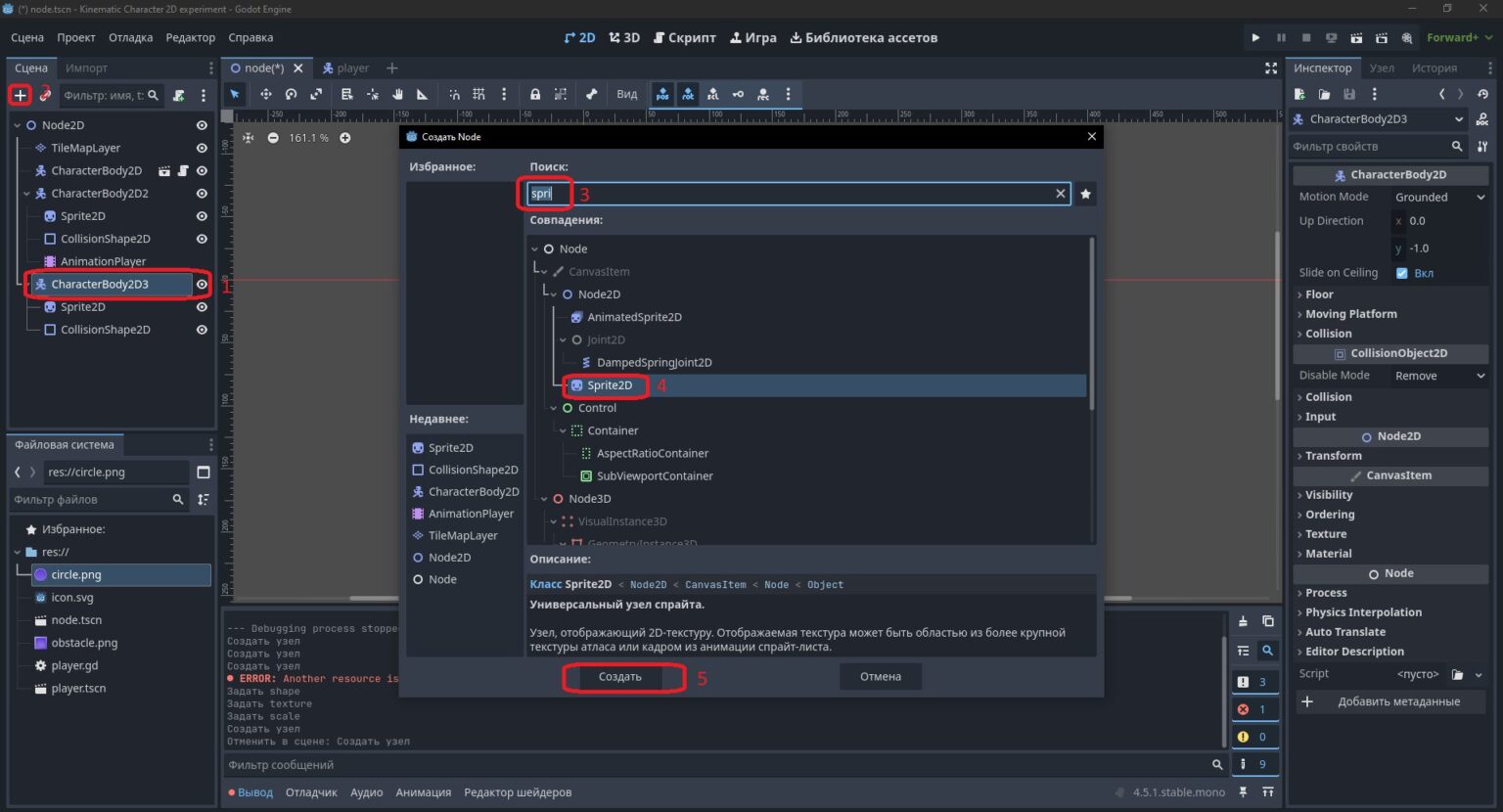The image size is (1503, 812).
Task: Click the Отмена button
Action: [881, 677]
